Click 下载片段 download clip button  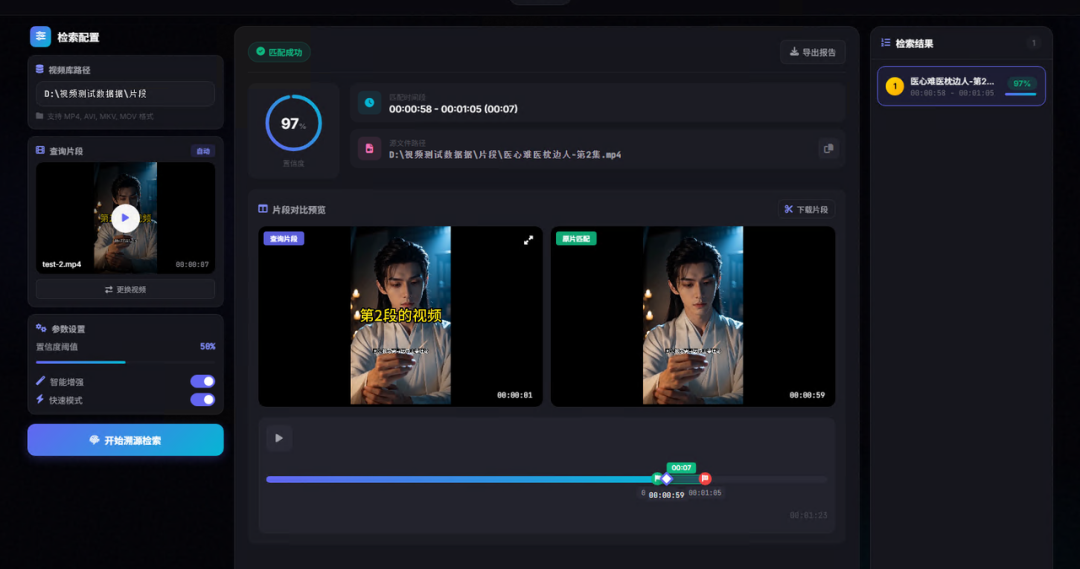[806, 209]
